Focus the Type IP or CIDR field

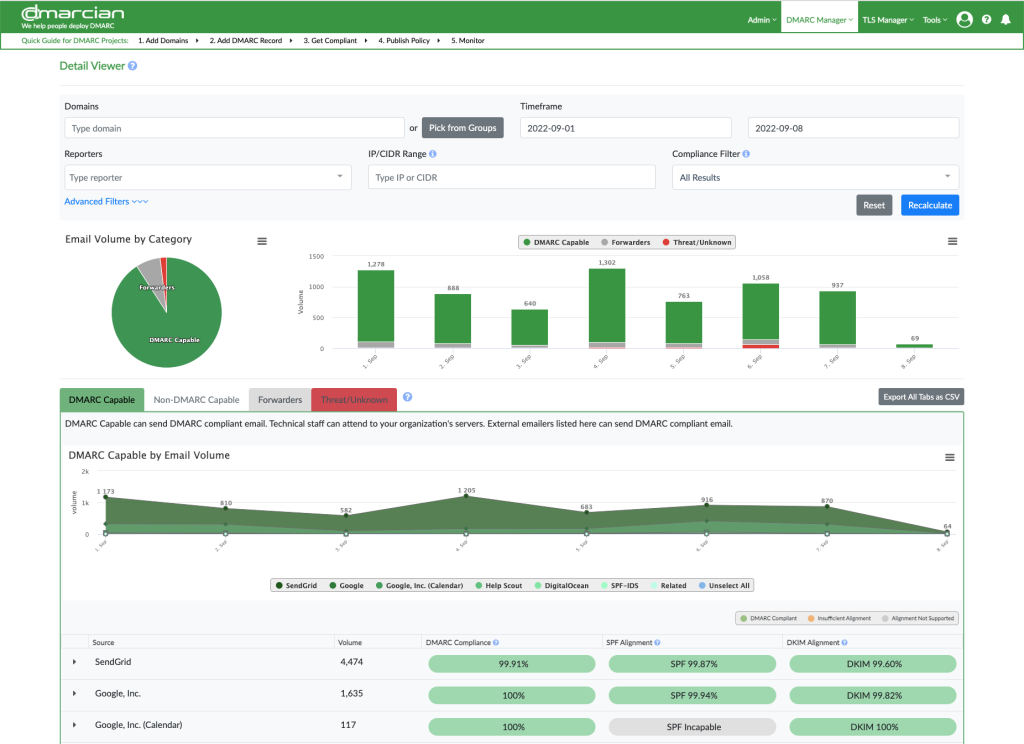pyautogui.click(x=511, y=177)
